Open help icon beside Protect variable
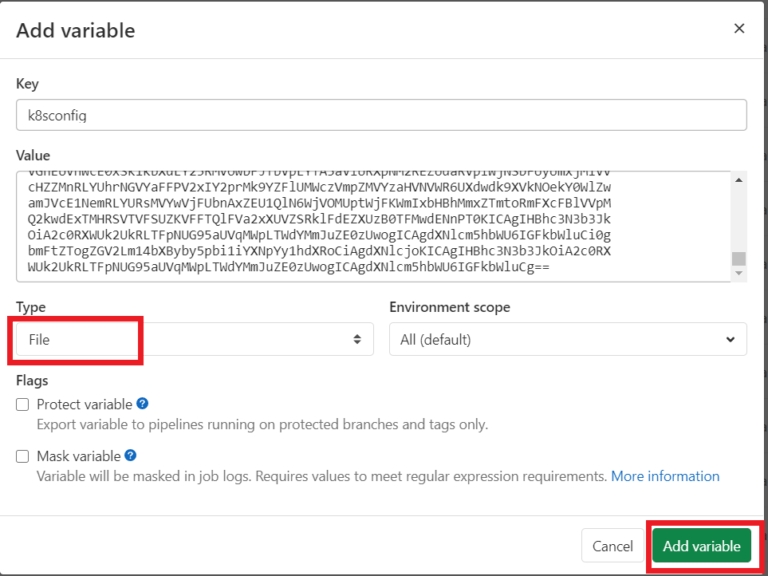Viewport: 768px width, 576px height. click(143, 404)
